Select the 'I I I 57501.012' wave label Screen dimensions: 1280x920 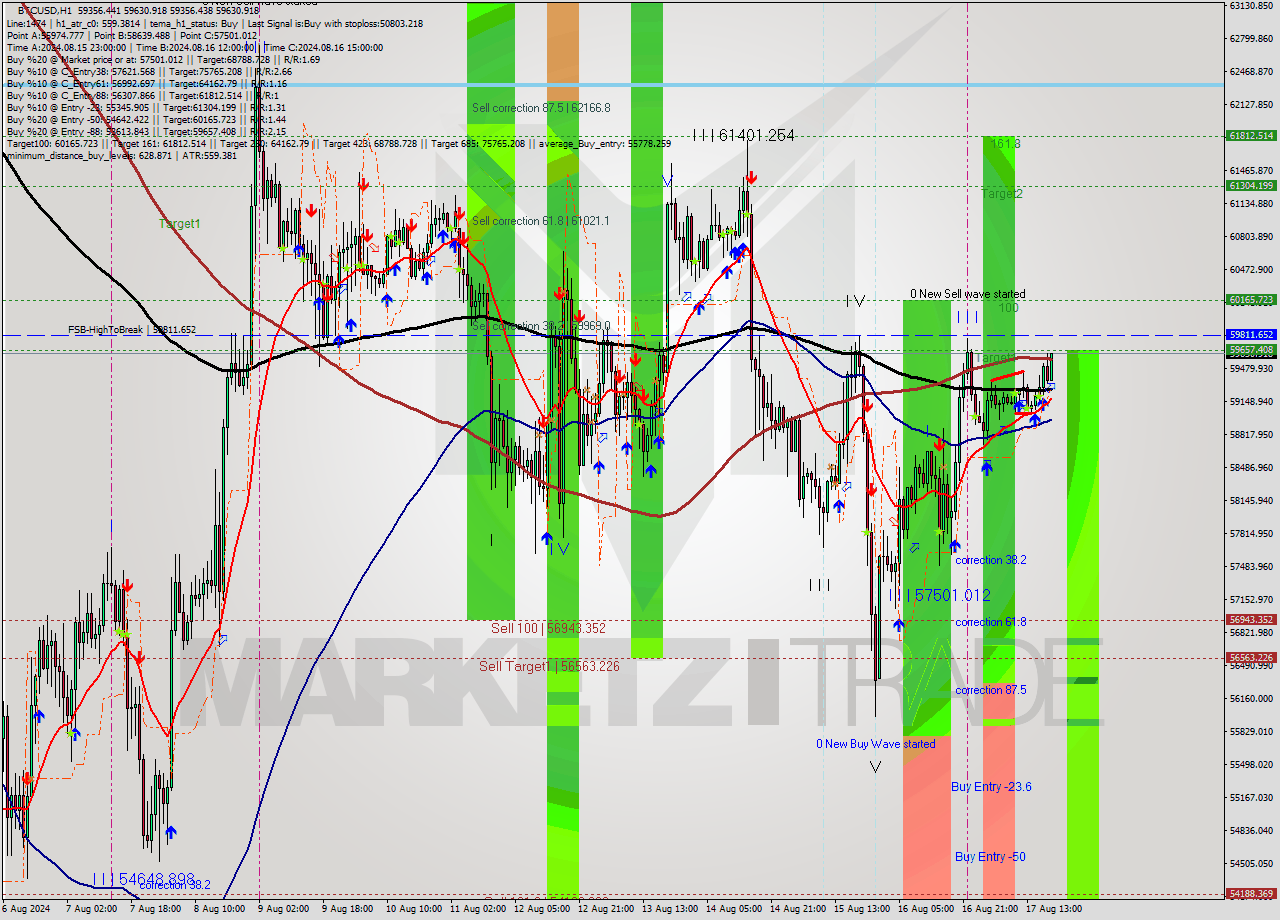pos(940,595)
